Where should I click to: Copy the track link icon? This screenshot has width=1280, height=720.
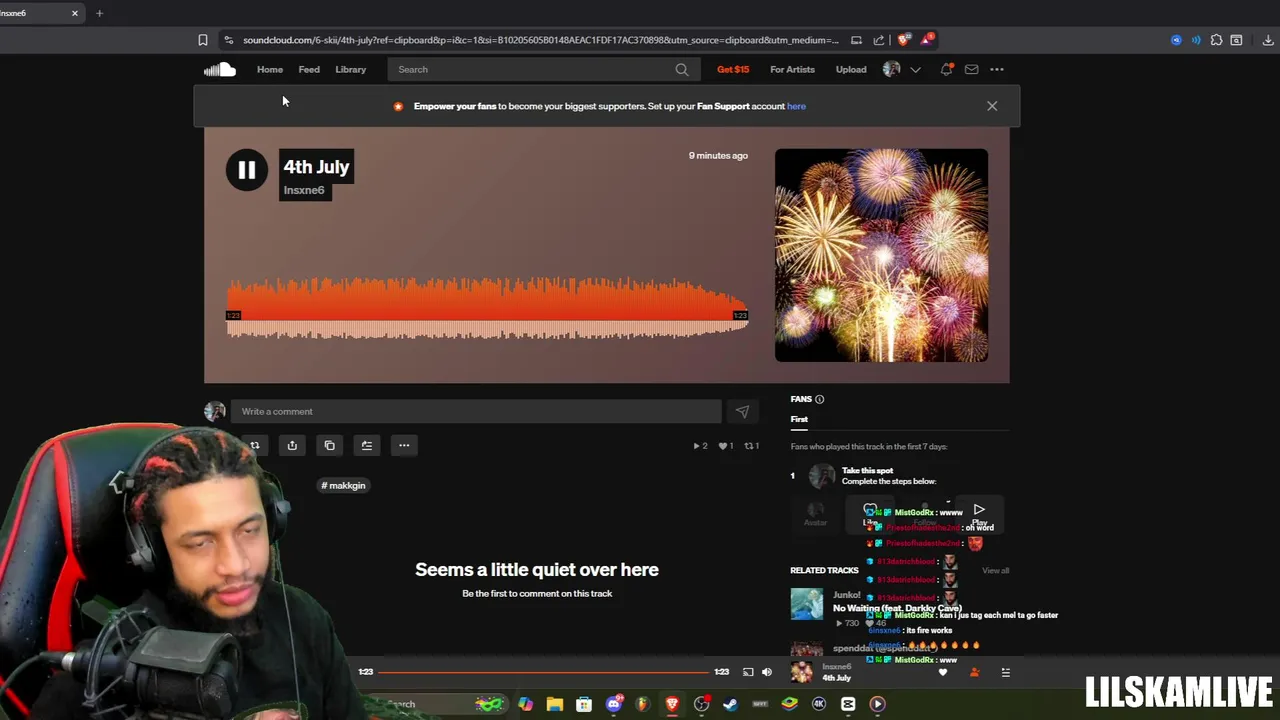coord(329,445)
